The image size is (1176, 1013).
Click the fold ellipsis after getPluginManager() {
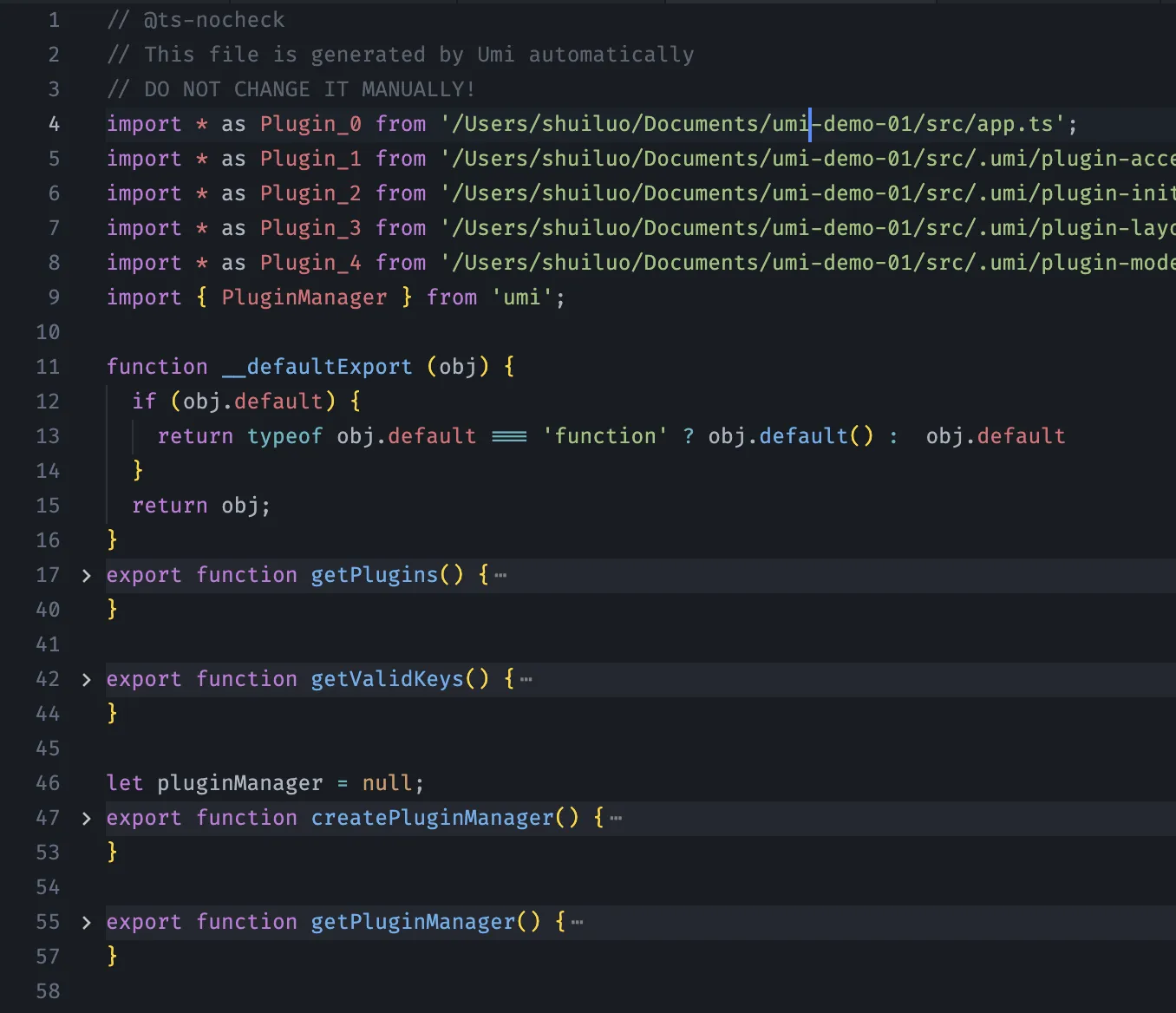[578, 923]
